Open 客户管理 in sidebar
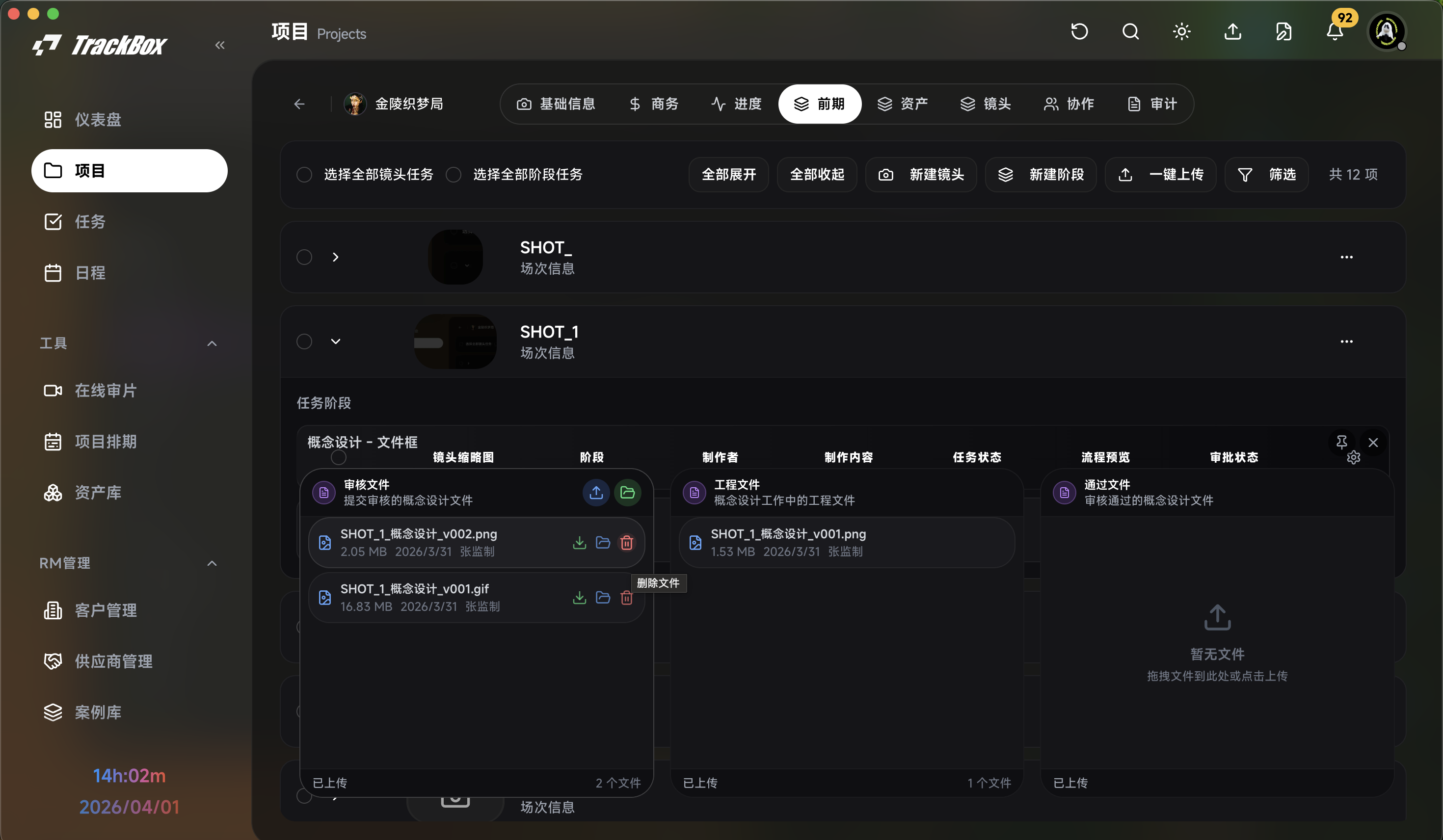The width and height of the screenshot is (1443, 840). tap(130, 610)
